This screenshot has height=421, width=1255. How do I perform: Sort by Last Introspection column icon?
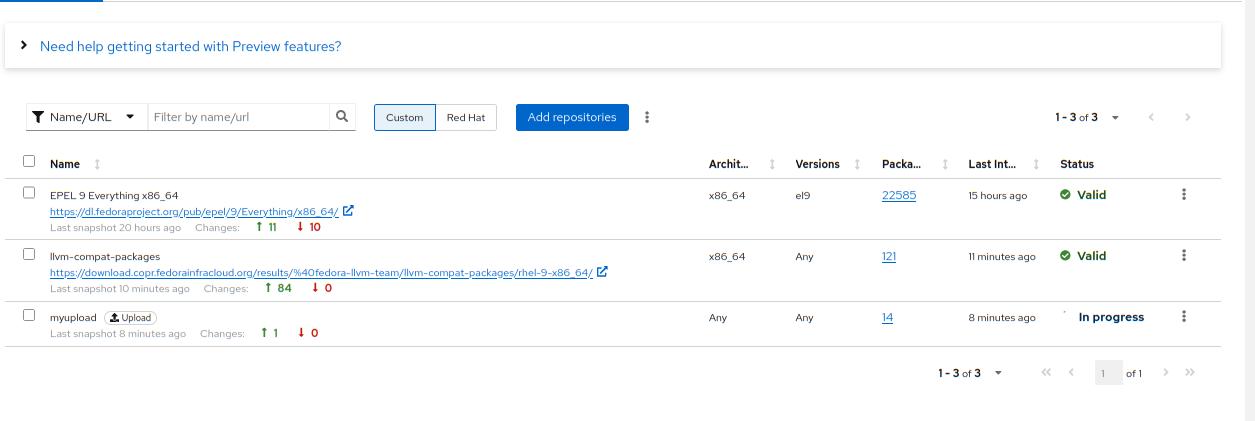coord(1036,165)
